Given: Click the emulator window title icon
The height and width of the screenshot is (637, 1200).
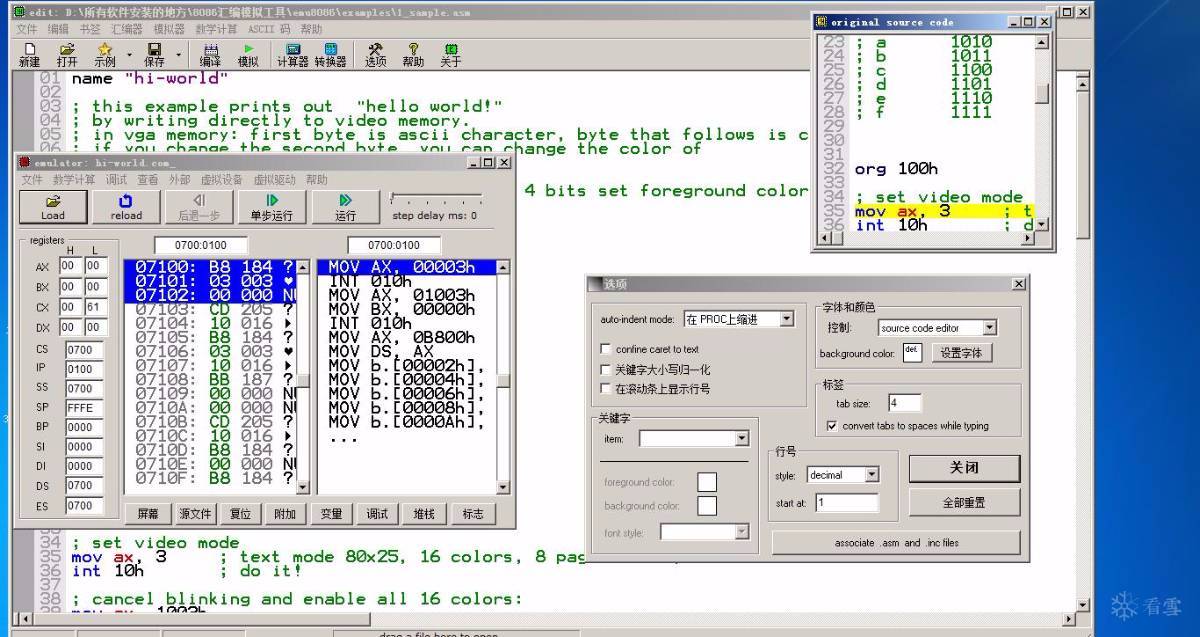Looking at the screenshot, I should (25, 162).
